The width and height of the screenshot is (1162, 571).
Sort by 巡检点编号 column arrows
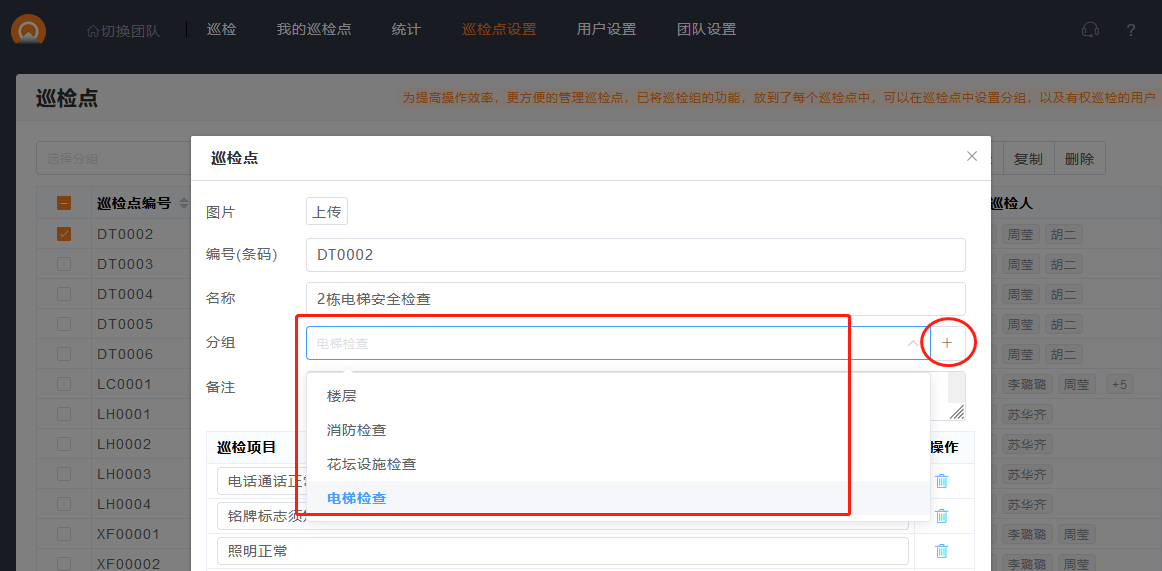(182, 204)
